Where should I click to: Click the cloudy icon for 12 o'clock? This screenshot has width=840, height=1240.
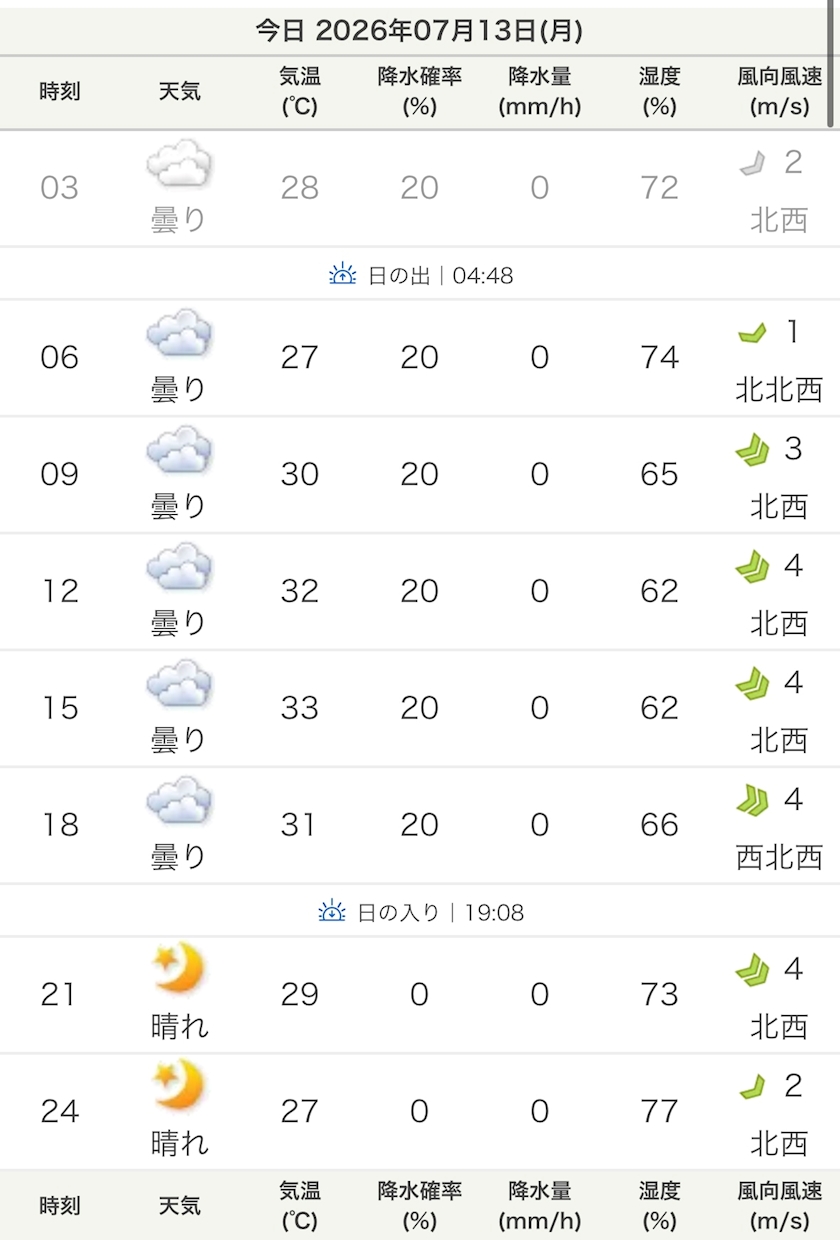point(179,567)
